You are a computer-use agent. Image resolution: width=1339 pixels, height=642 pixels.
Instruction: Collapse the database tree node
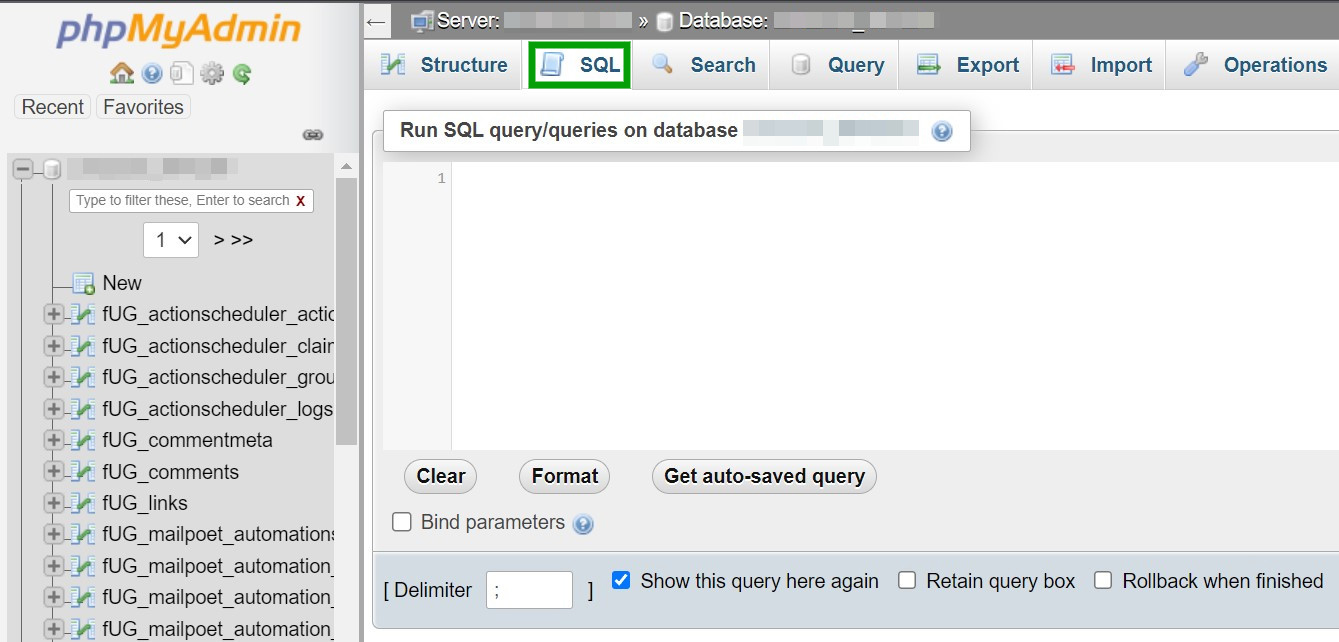(x=23, y=169)
